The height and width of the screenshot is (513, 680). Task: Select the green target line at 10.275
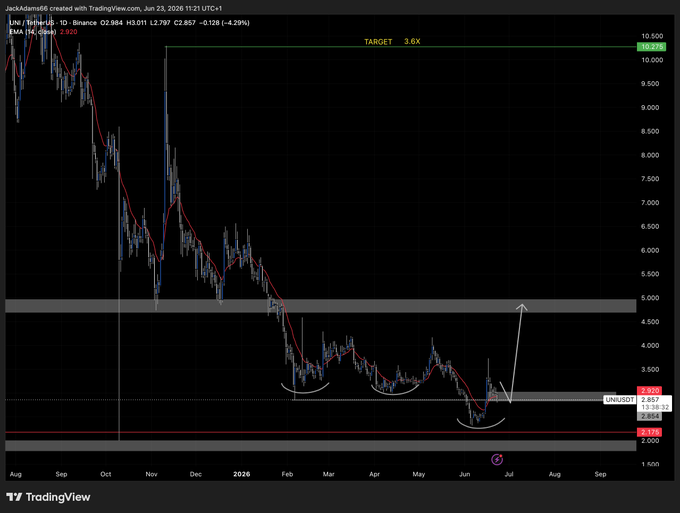[x=401, y=47]
